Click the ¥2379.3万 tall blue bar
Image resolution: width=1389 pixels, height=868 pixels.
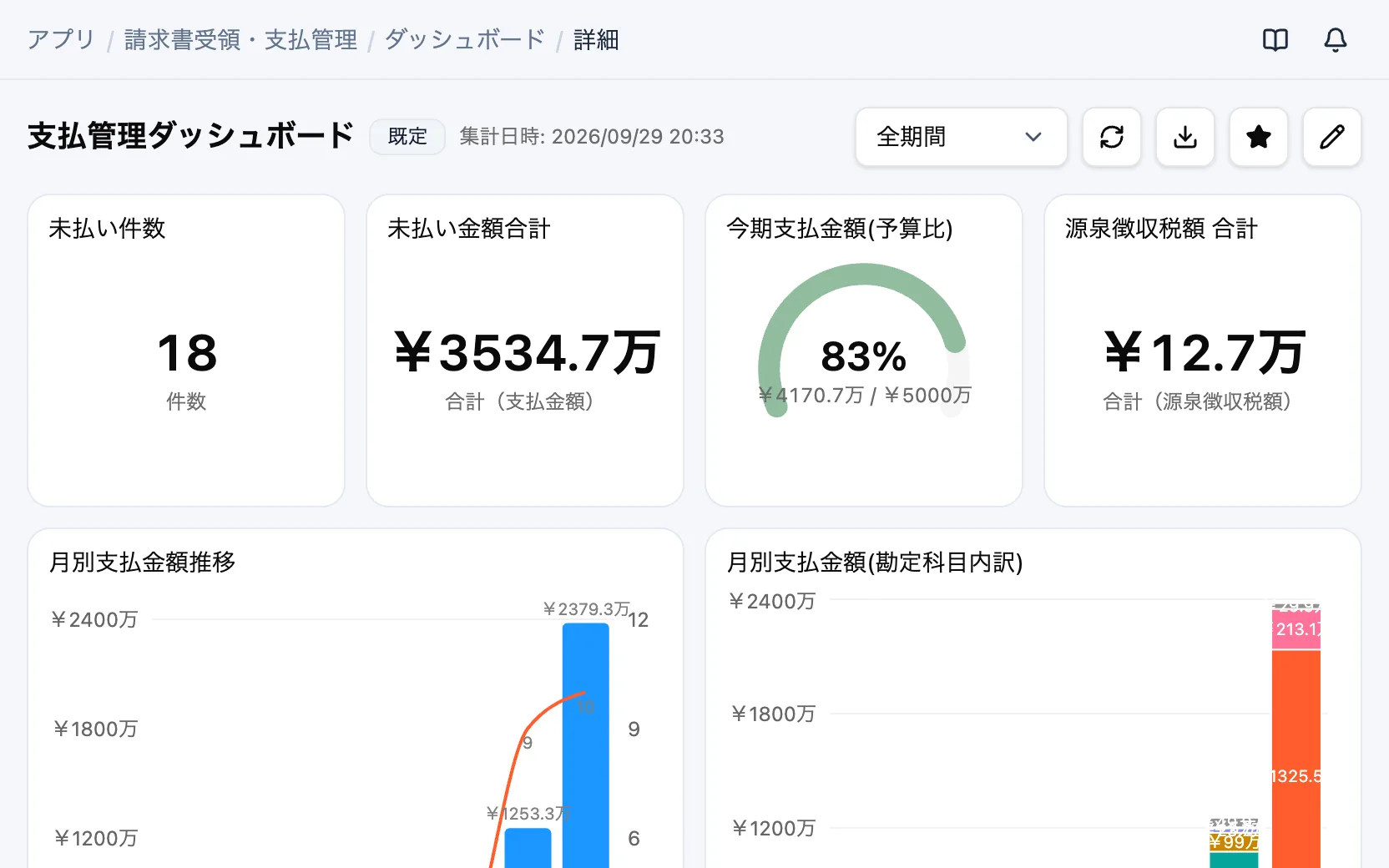(x=586, y=745)
